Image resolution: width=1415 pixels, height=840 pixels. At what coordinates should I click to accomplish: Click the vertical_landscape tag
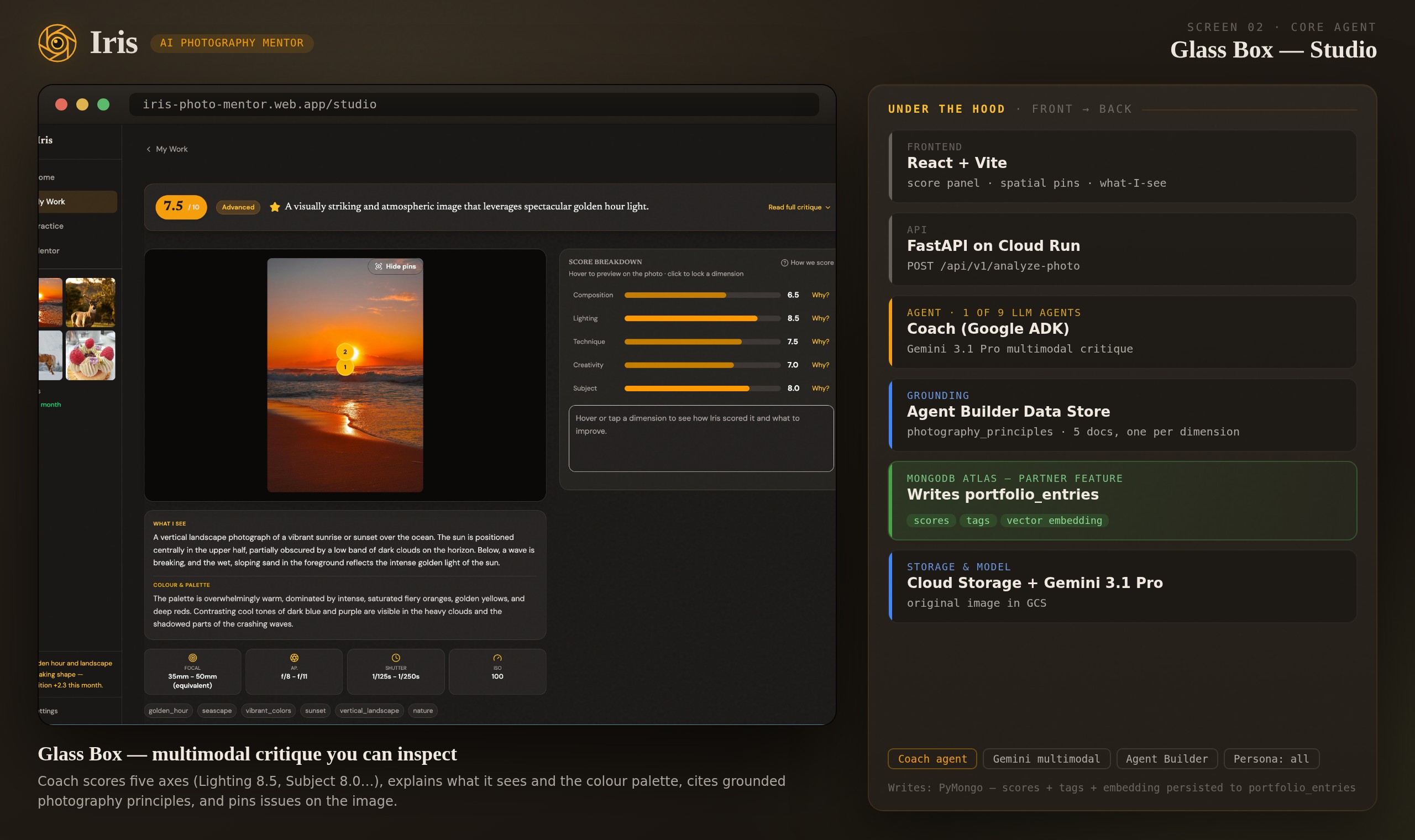click(369, 711)
